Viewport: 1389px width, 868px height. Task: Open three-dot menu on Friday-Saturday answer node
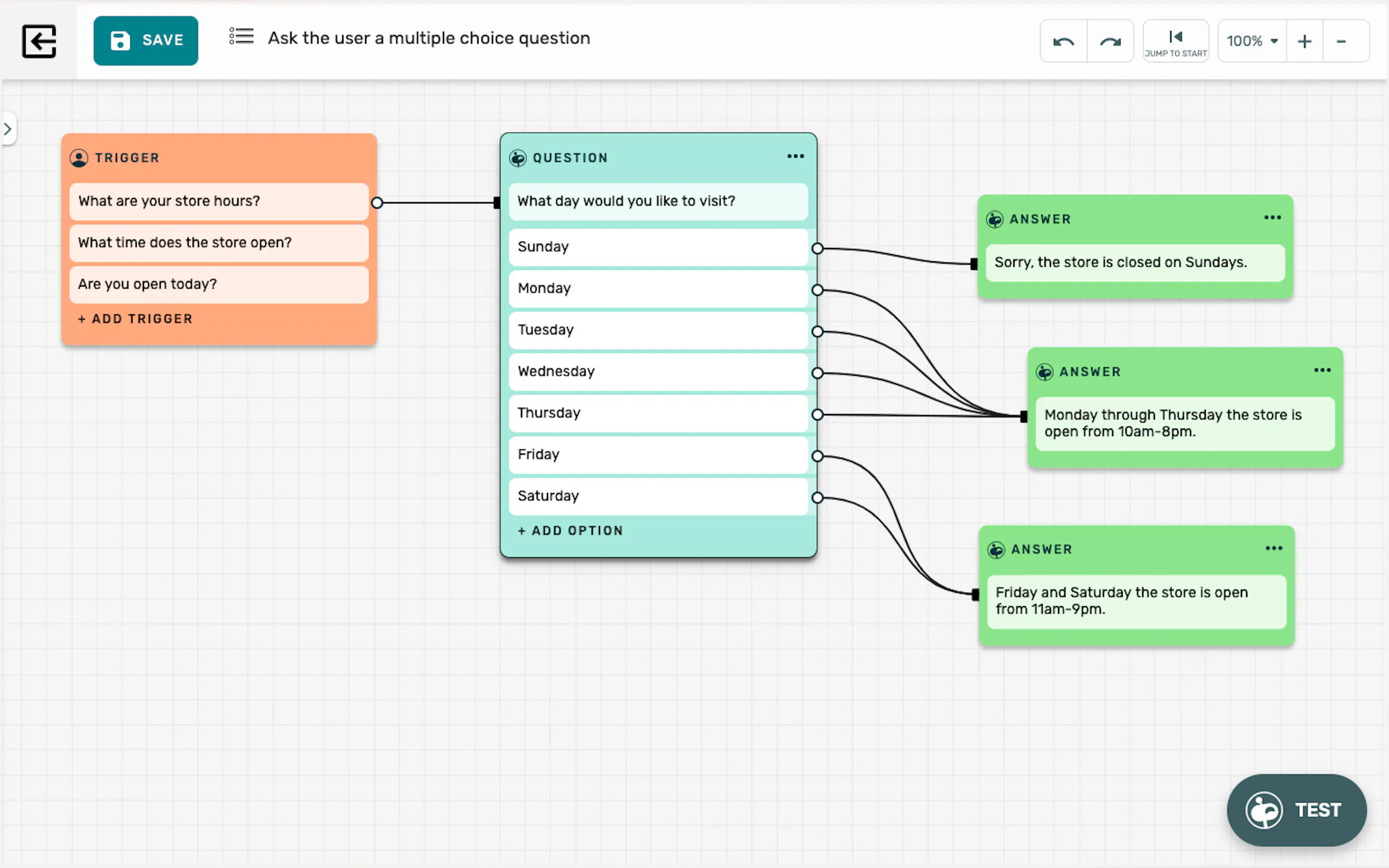click(x=1274, y=548)
